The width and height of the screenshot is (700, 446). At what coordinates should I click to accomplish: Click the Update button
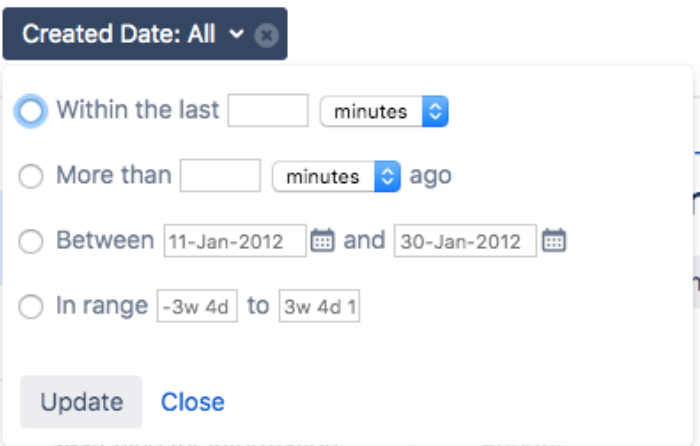[81, 402]
